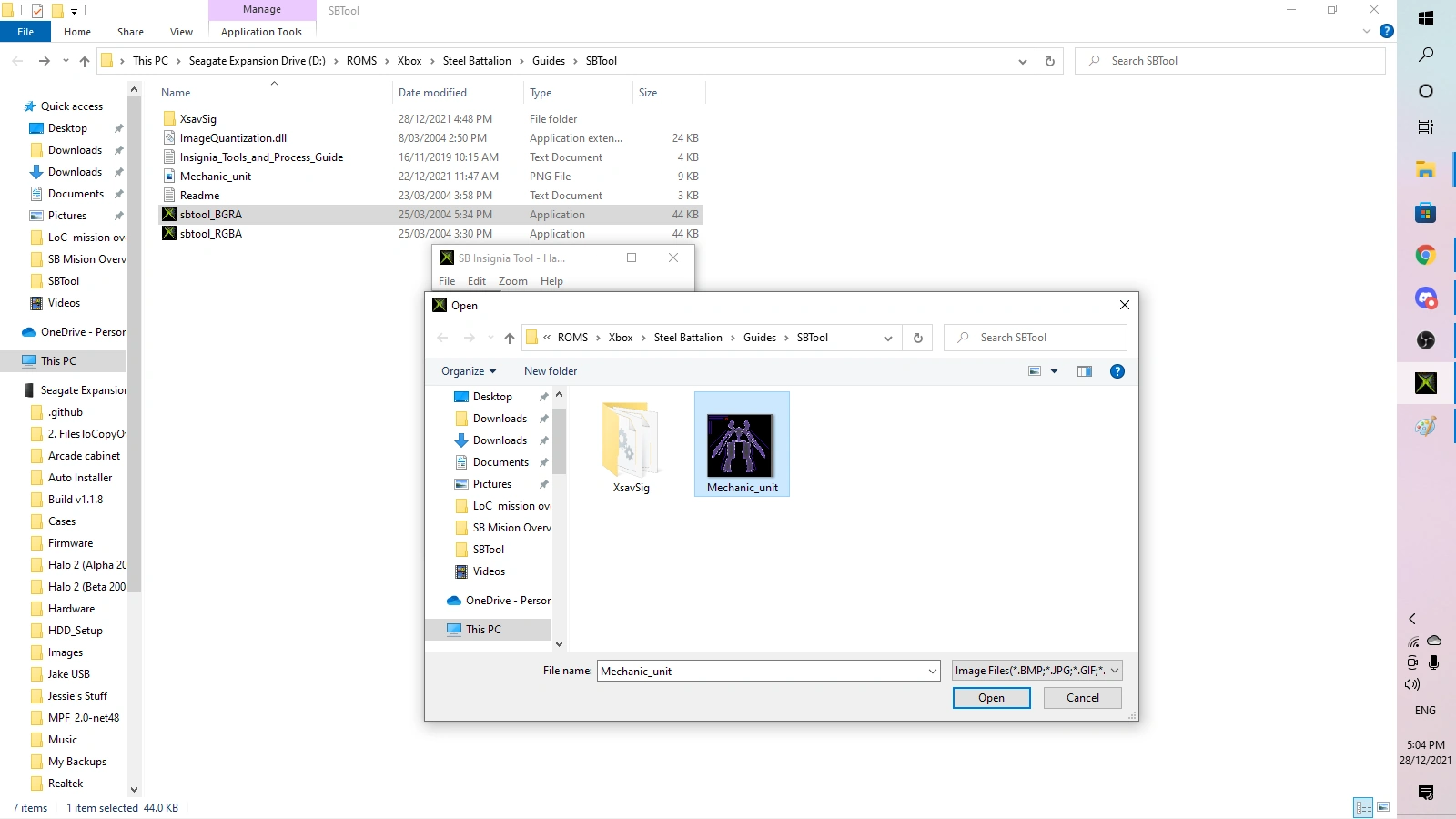The image size is (1456, 819).
Task: Switch Explorer to details view icon
Action: 1363,807
